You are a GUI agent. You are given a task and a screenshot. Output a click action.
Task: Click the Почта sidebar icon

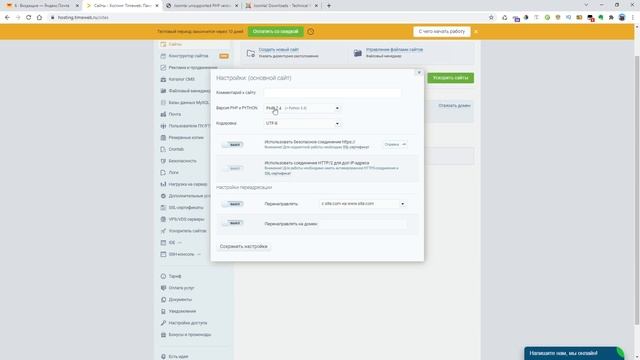coord(163,114)
